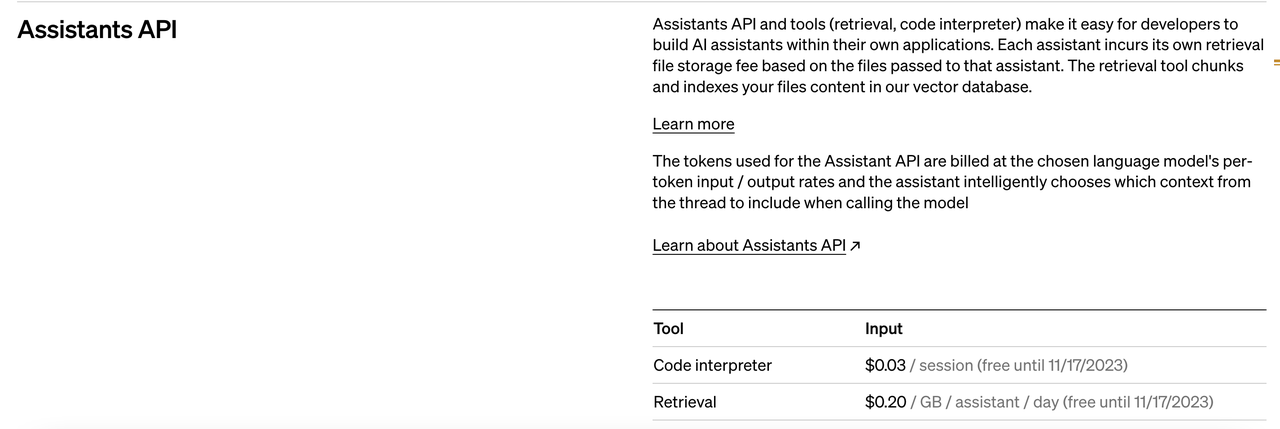This screenshot has width=1280, height=429.
Task: Click the orange marker at right edge
Action: (x=1276, y=63)
